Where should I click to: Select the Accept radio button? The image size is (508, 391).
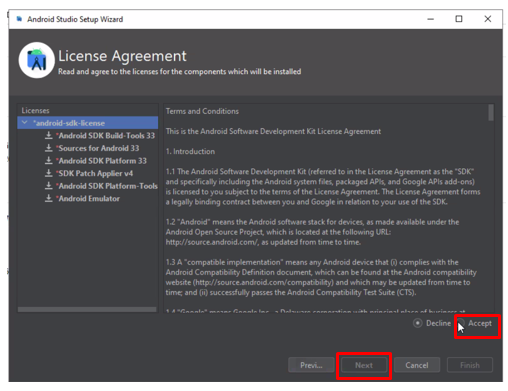(461, 323)
